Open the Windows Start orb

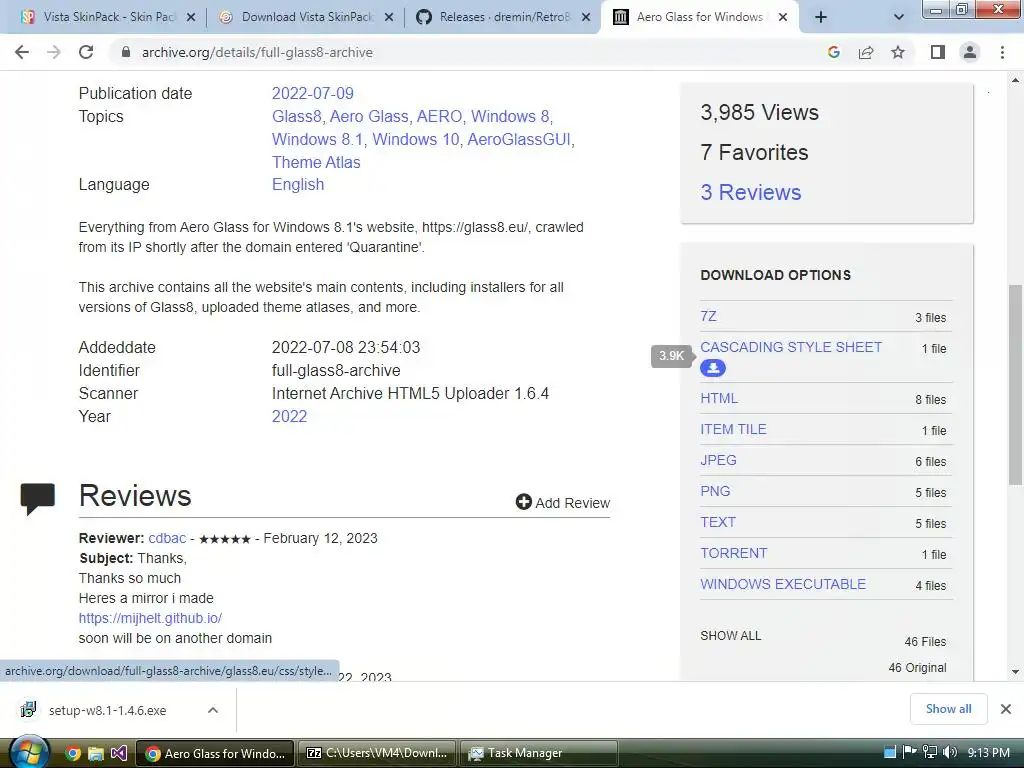click(29, 752)
